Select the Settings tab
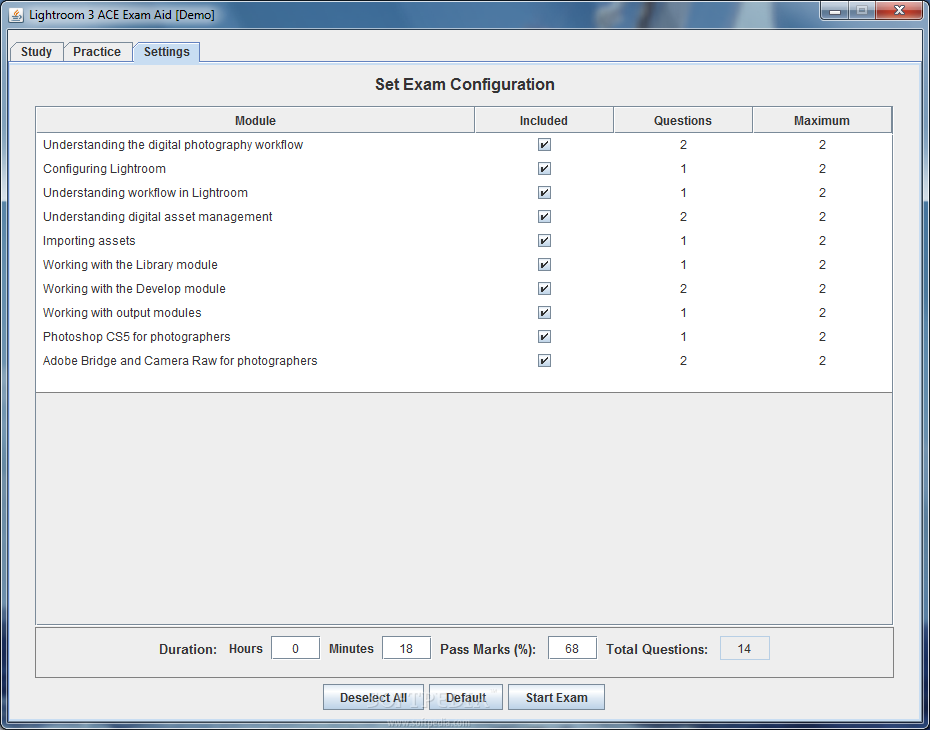The height and width of the screenshot is (730, 930). point(167,52)
